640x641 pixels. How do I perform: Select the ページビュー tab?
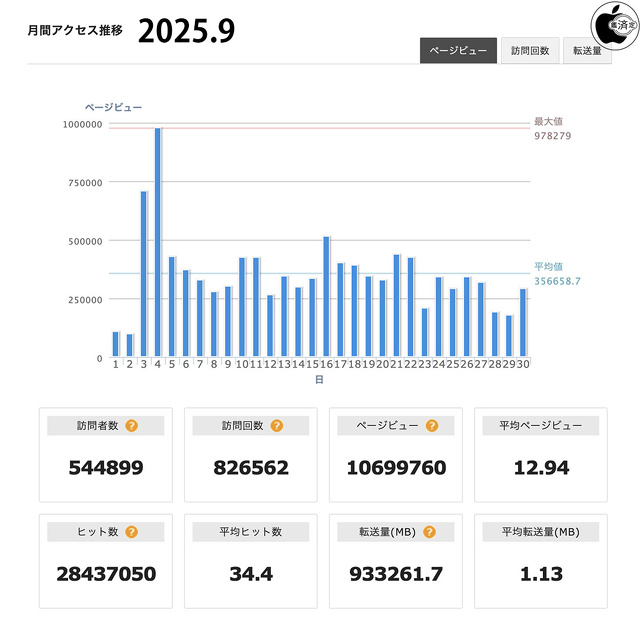[458, 50]
